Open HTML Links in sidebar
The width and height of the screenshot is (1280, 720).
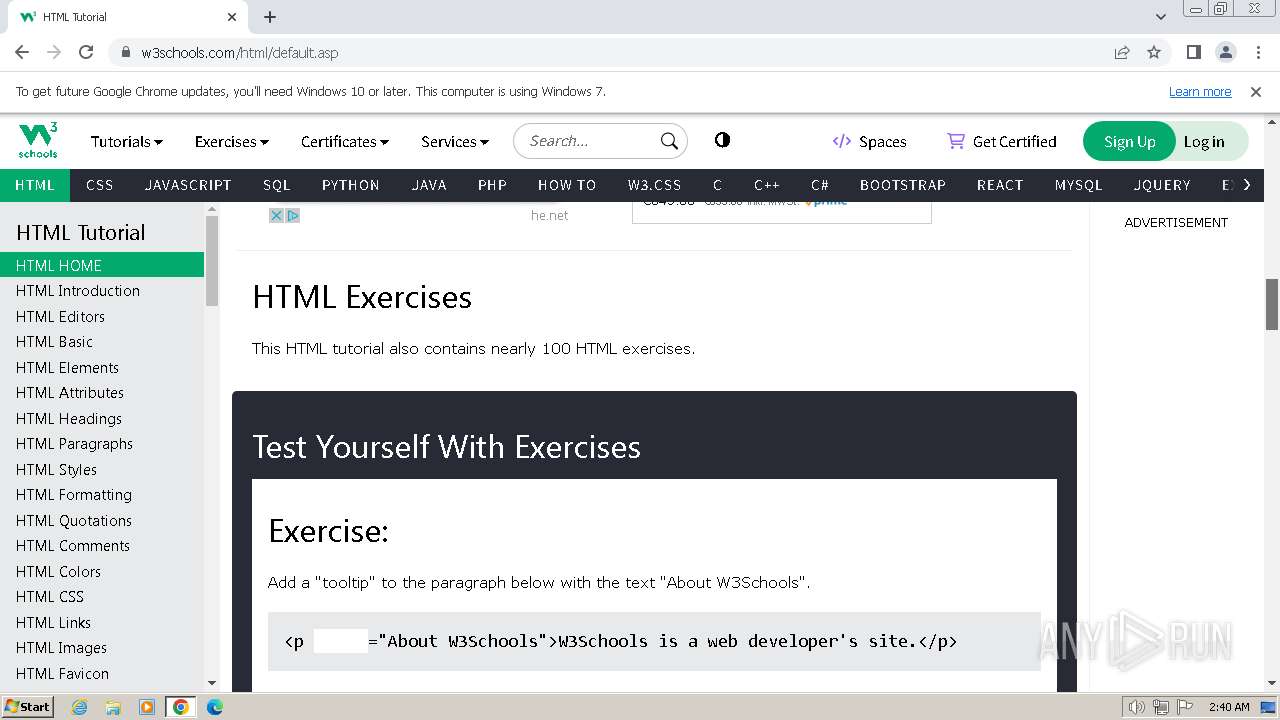[x=102, y=622]
